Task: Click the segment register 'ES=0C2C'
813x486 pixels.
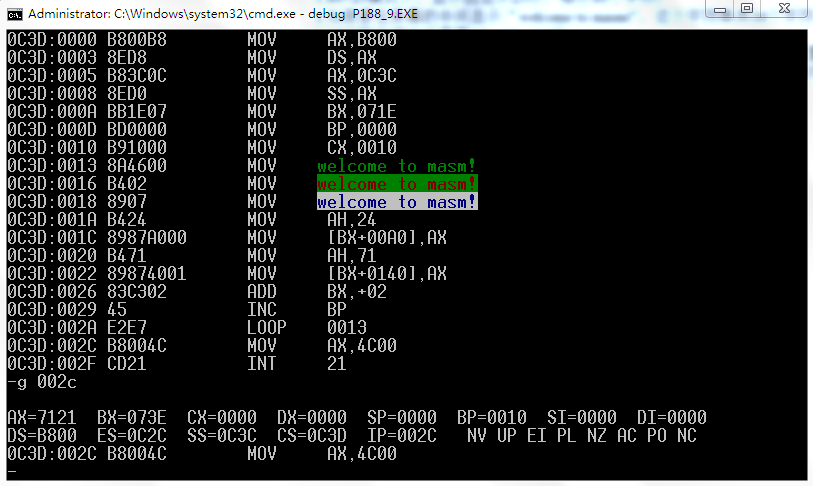Action: (x=132, y=436)
